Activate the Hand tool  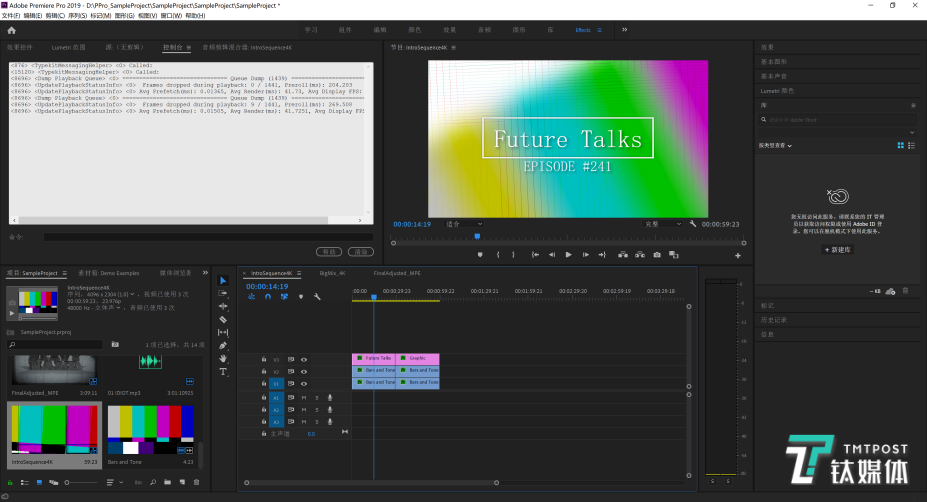[223, 358]
